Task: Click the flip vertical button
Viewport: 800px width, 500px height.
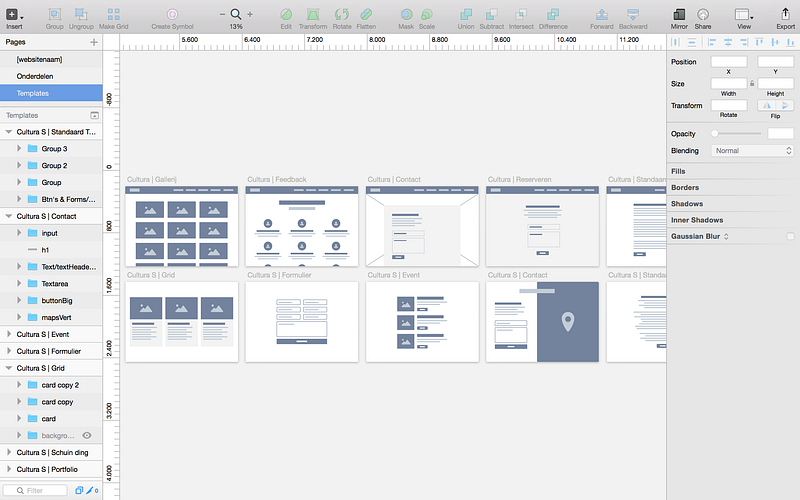Action: tap(785, 105)
